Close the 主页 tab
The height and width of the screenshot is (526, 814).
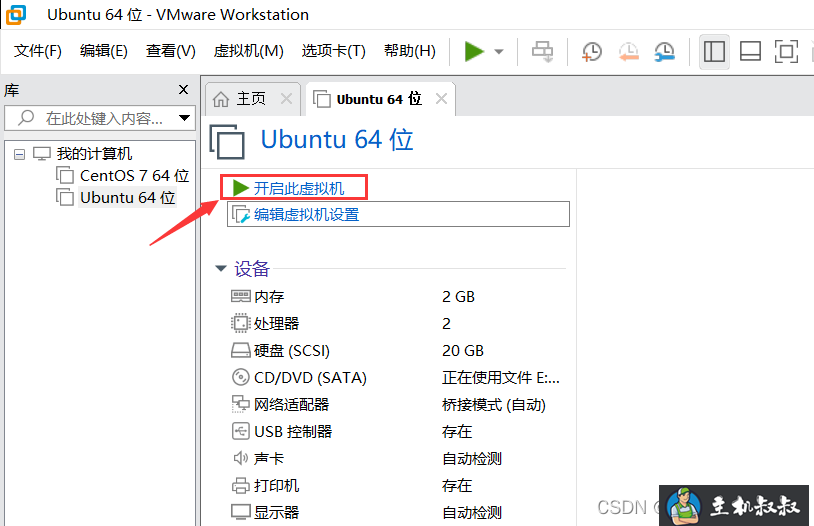click(286, 98)
